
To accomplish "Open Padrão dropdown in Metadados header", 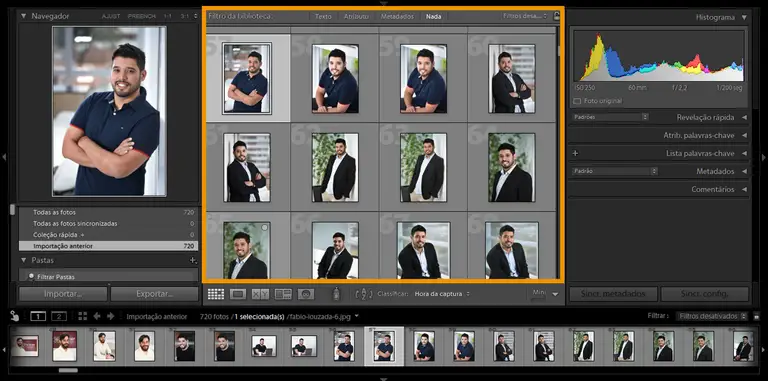I will click(x=615, y=171).
